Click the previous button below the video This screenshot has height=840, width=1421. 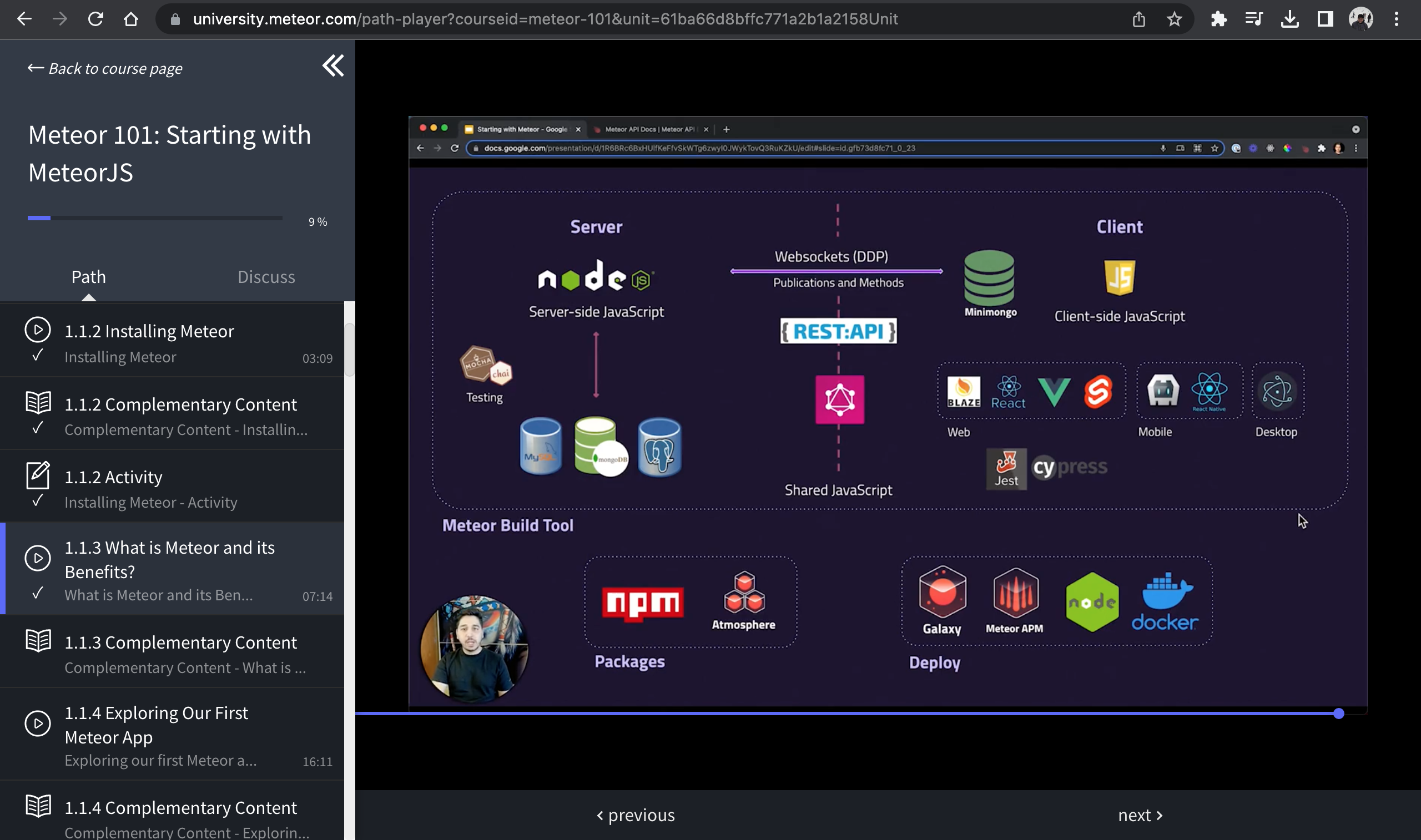(634, 815)
